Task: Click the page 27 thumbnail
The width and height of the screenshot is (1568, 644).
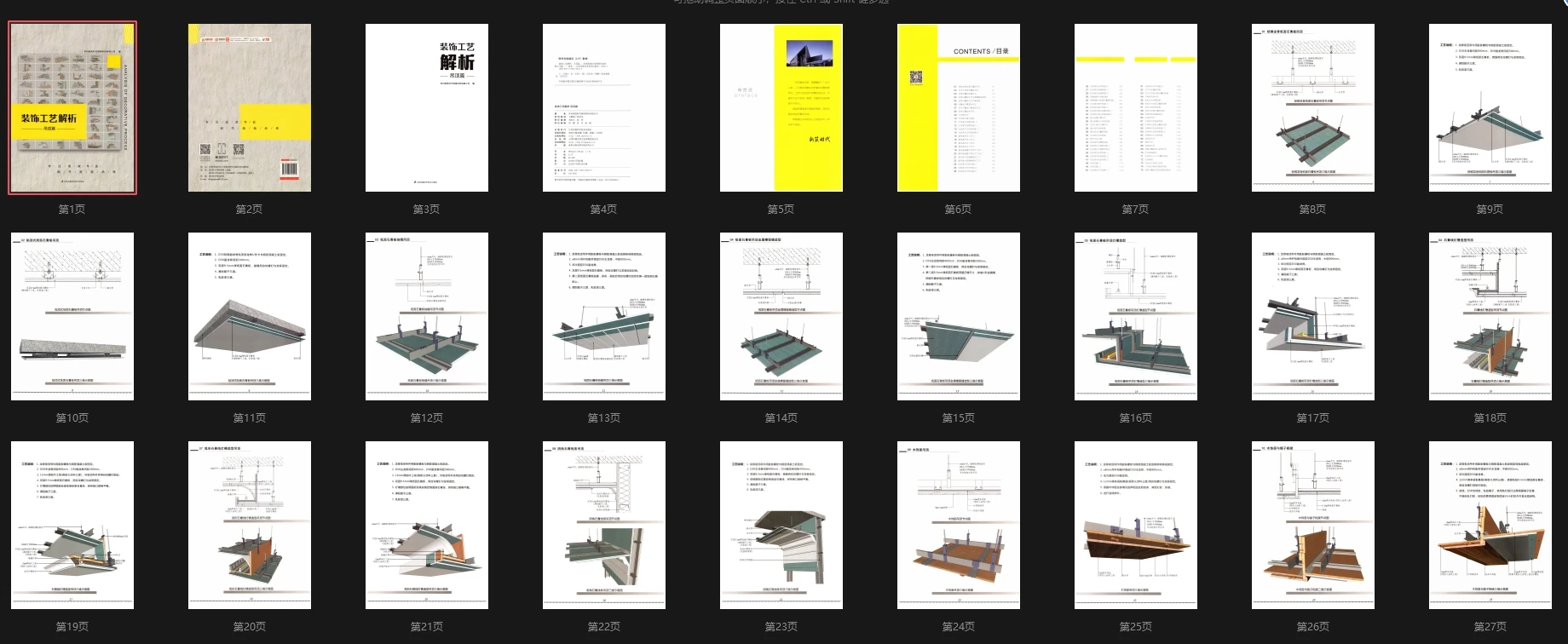Action: tap(1490, 525)
